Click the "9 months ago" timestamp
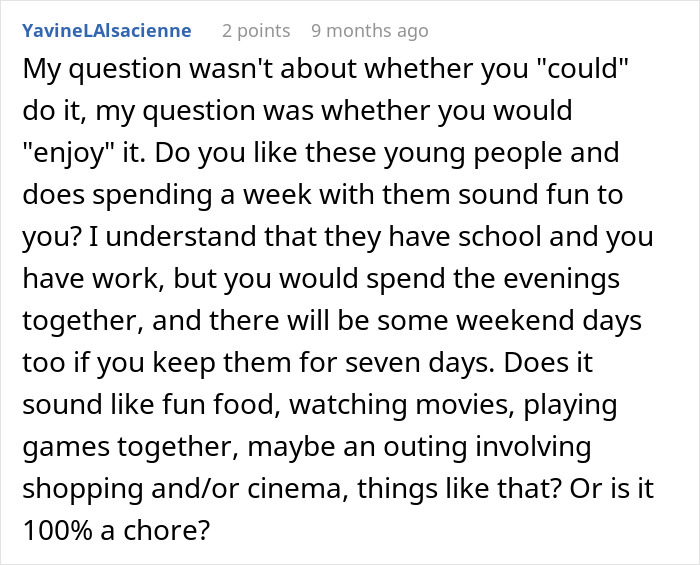 point(370,31)
